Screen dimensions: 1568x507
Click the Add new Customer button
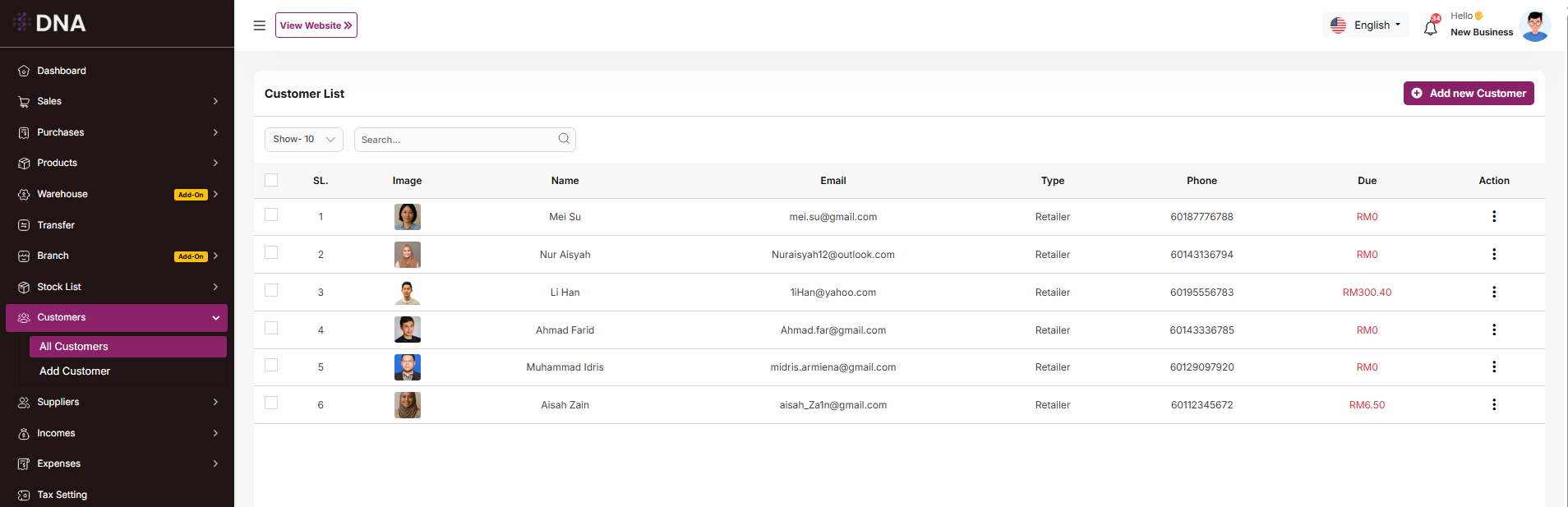point(1468,94)
